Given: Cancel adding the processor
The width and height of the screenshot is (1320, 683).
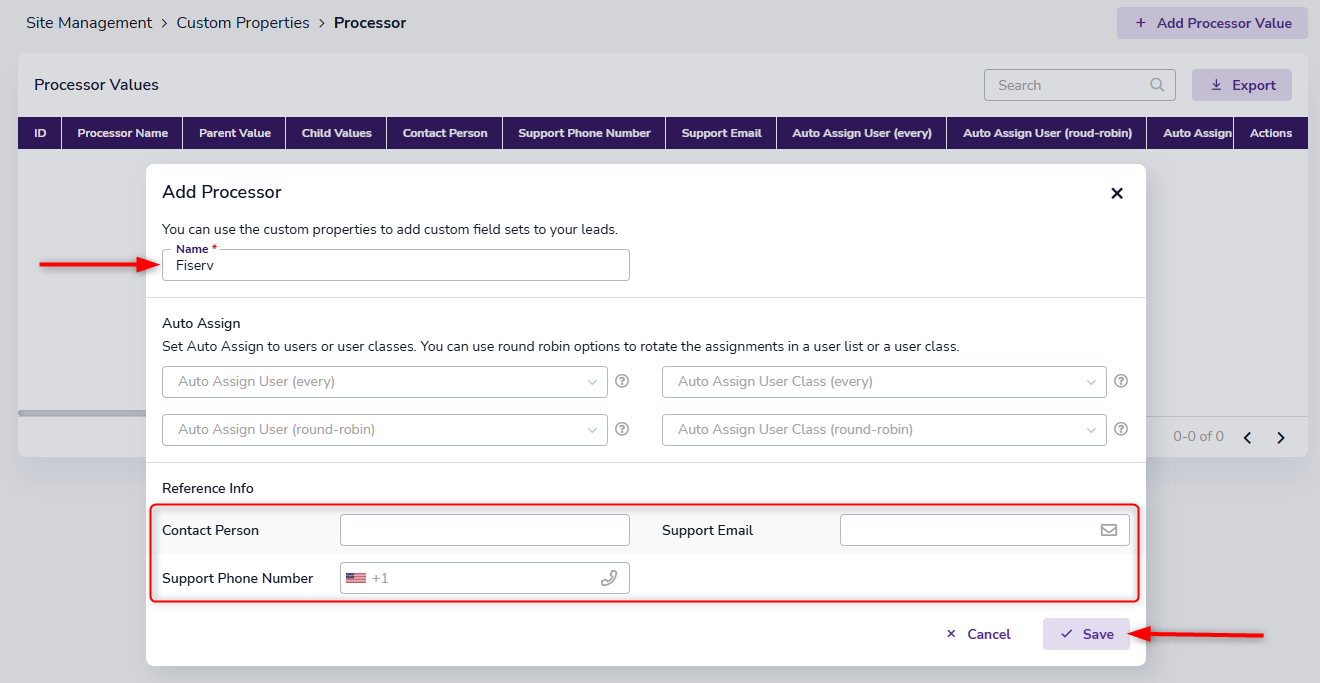Looking at the screenshot, I should [x=978, y=634].
